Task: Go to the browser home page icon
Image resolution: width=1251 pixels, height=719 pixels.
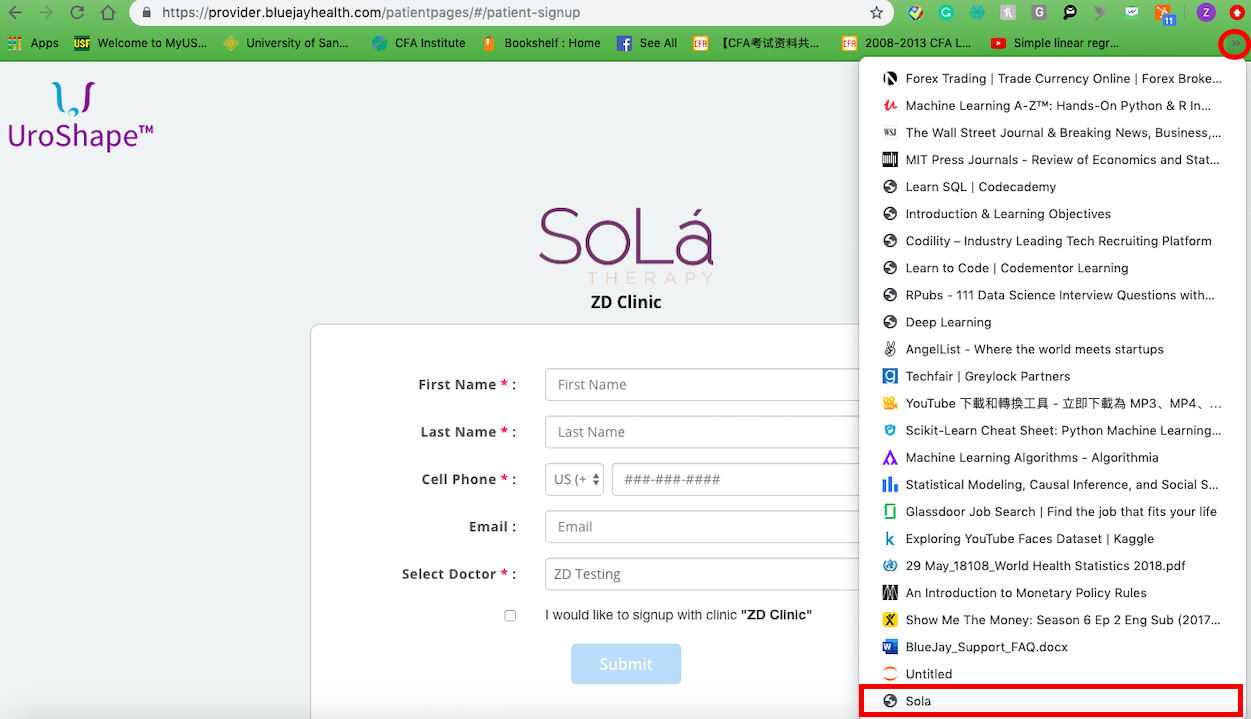Action: [108, 13]
